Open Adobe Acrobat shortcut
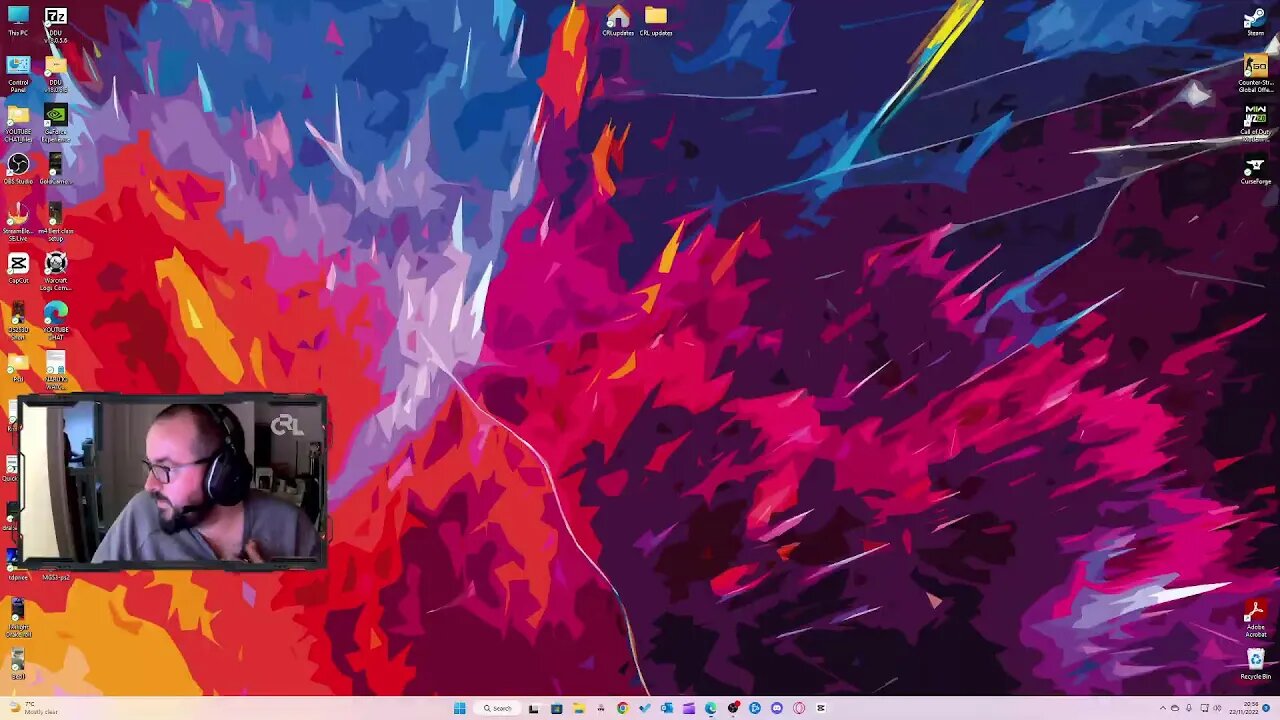This screenshot has width=1280, height=720. (1255, 619)
